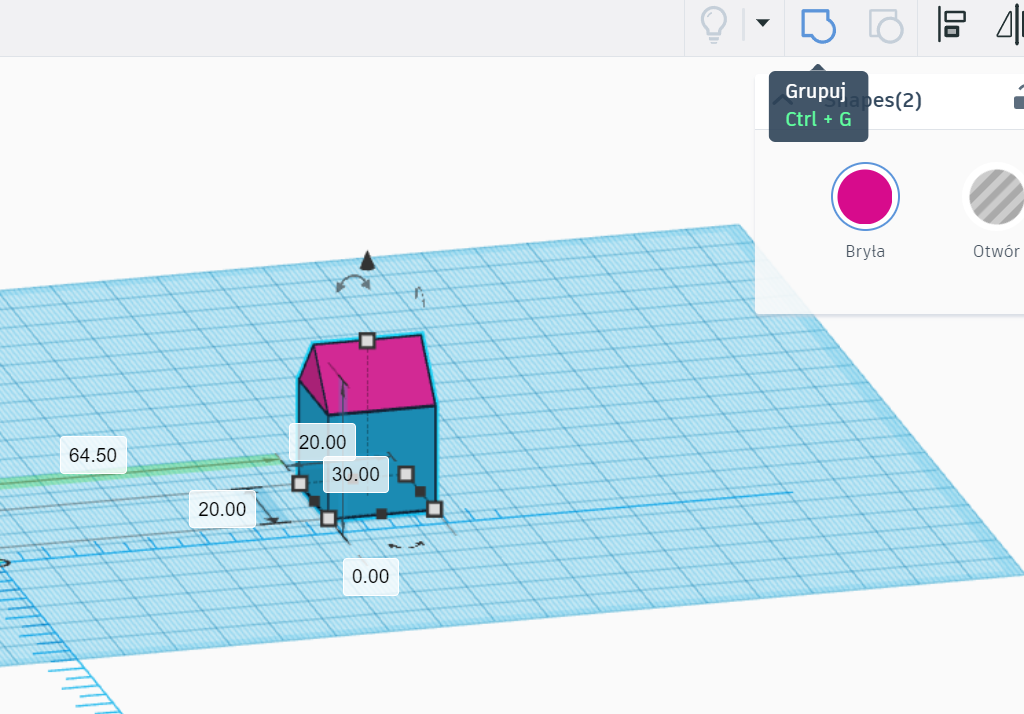Click the white corner handle touching the 30.00 label
The width and height of the screenshot is (1024, 714).
click(x=406, y=474)
